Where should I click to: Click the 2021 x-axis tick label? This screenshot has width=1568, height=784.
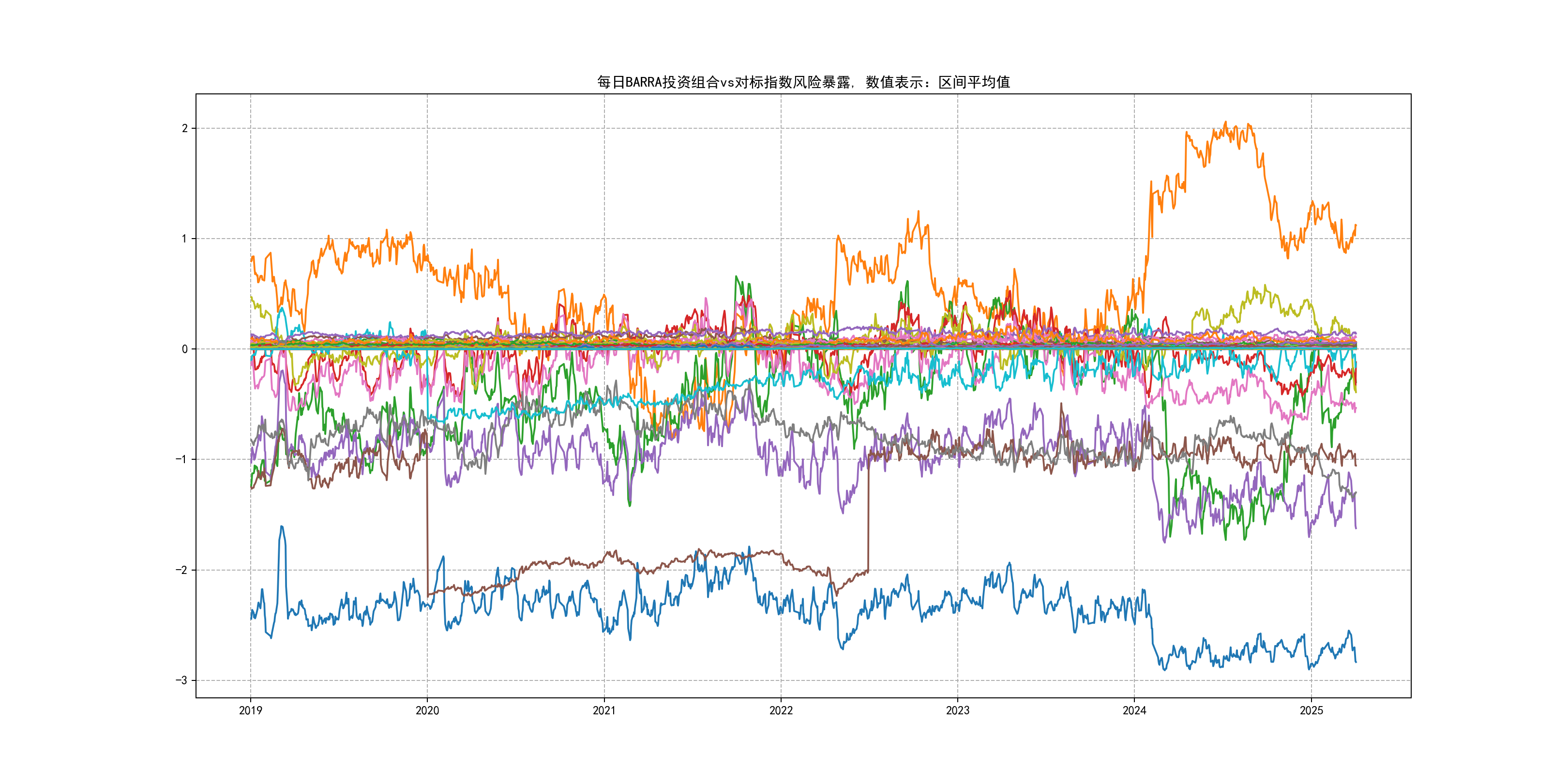pos(604,710)
